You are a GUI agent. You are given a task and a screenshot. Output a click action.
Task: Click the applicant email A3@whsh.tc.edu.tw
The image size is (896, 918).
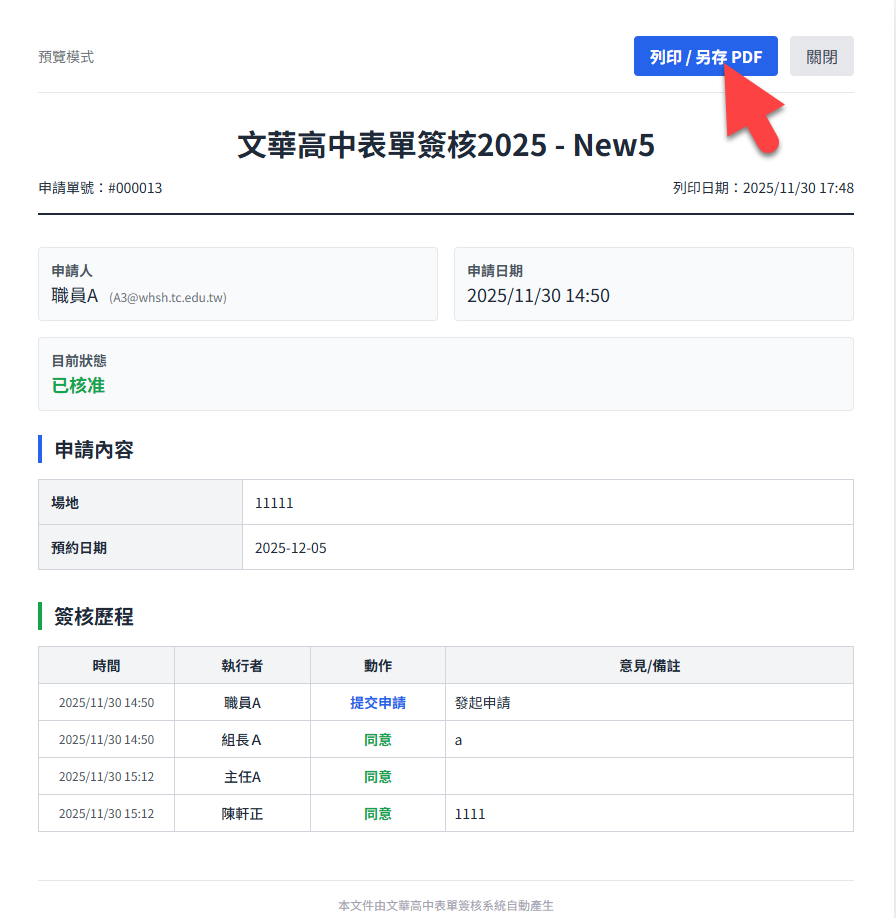point(168,297)
